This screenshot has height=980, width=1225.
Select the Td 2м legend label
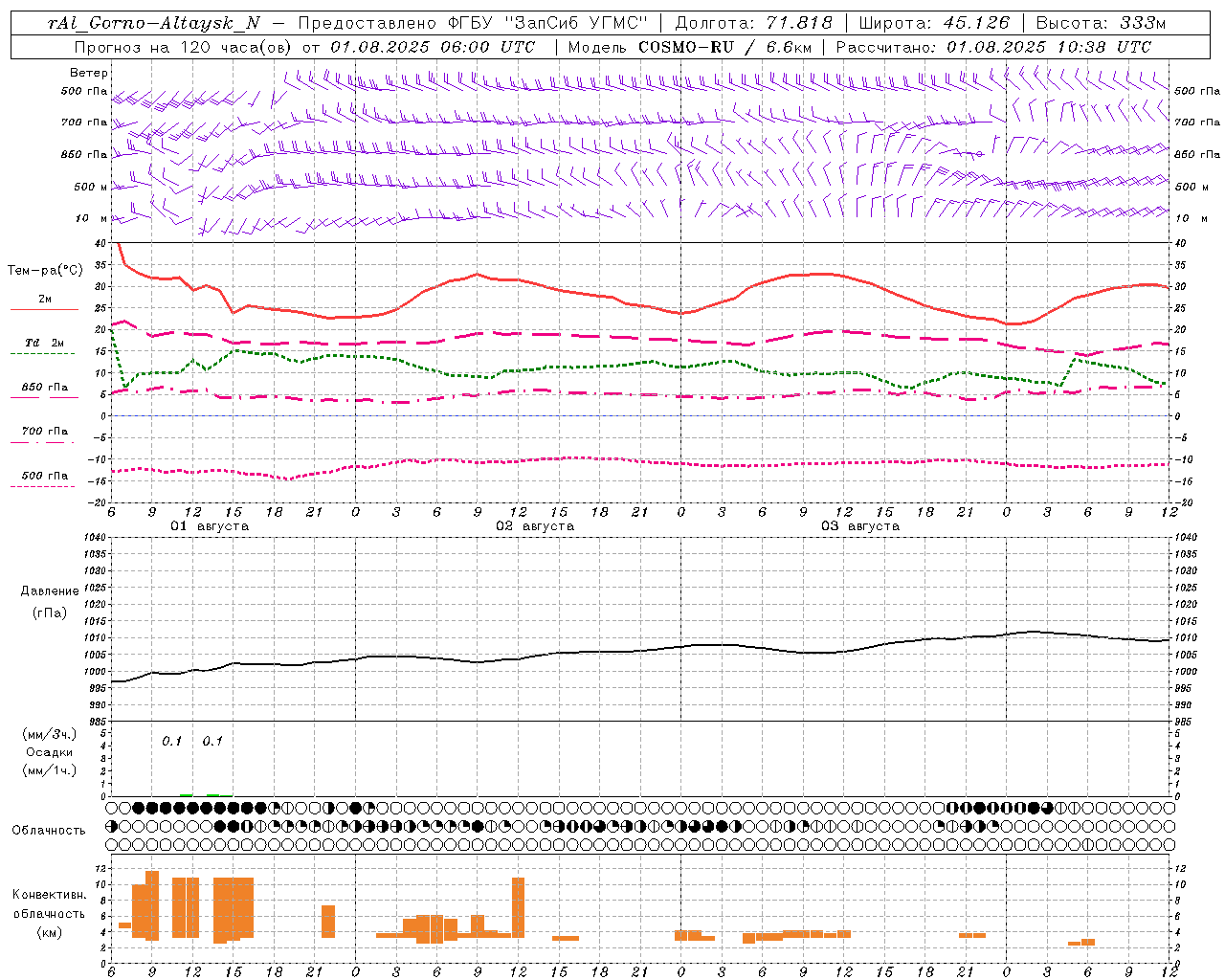coord(45,343)
